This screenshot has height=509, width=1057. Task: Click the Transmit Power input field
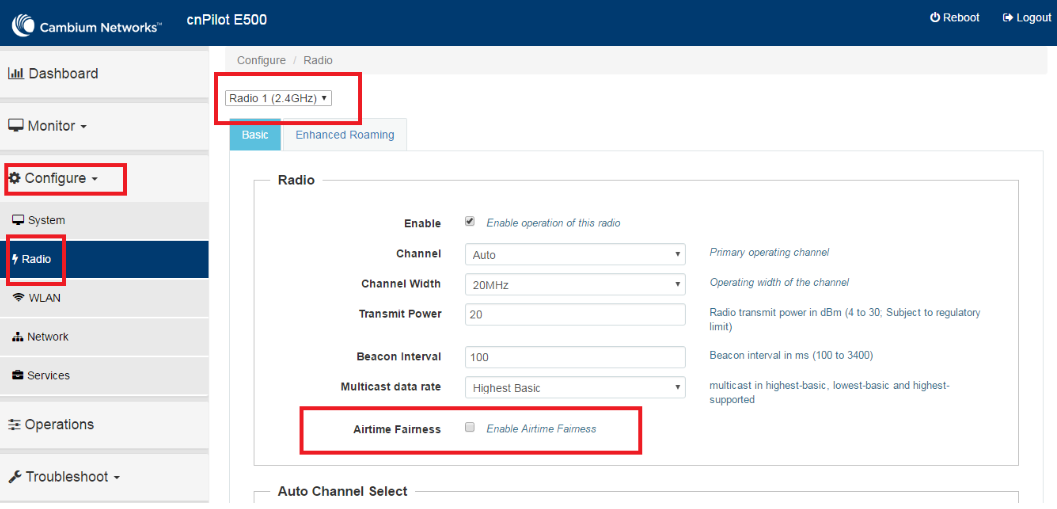[x=575, y=315]
